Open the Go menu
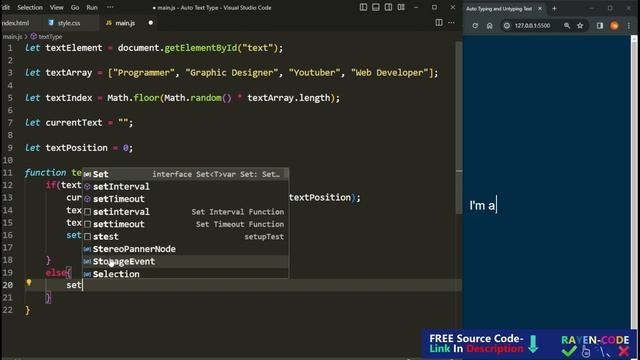The height and width of the screenshot is (360, 640). coord(75,7)
